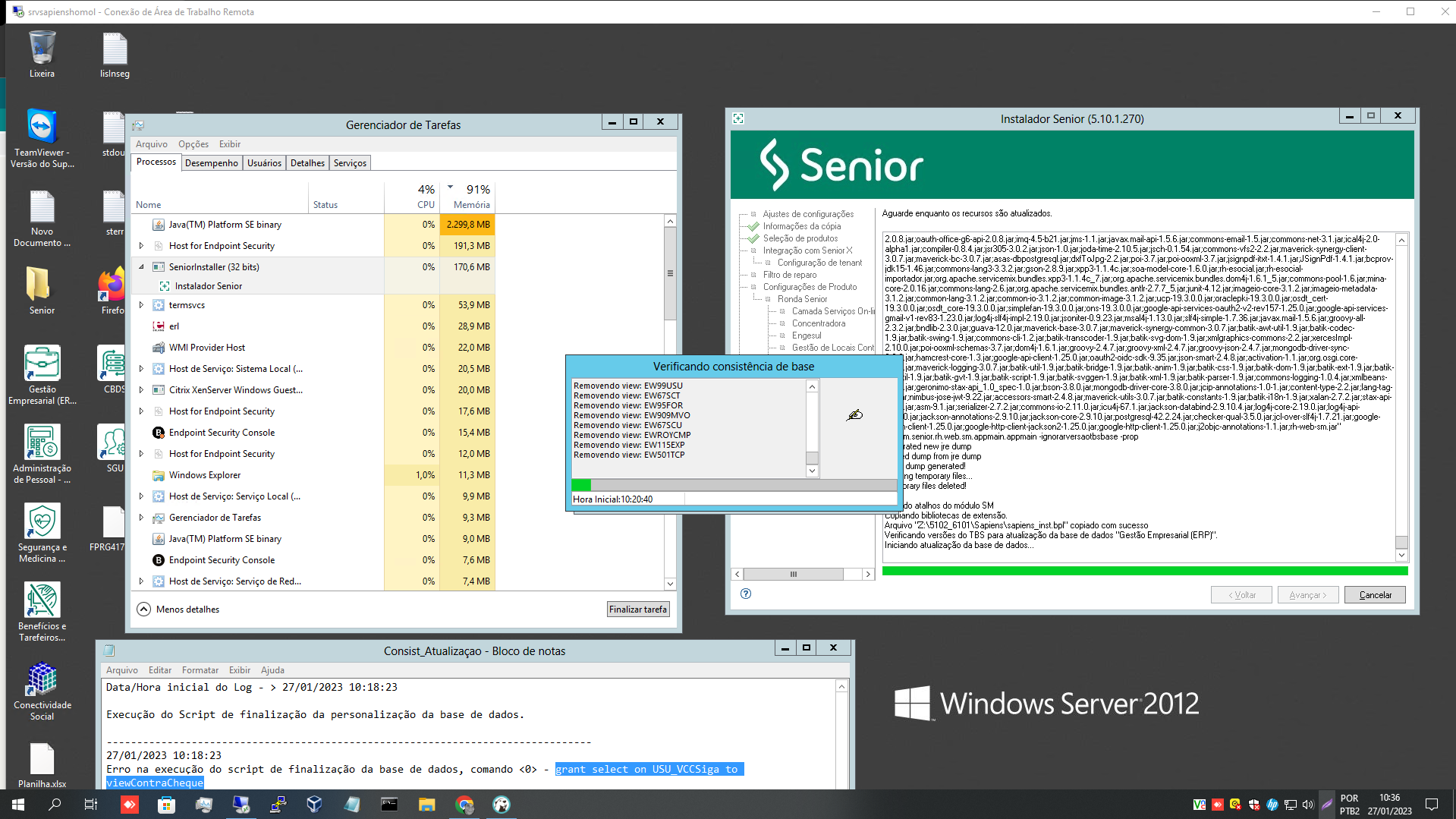Launch the Segurança e Medicina desktop shortcut
The width and height of the screenshot is (1456, 819).
pos(42,533)
